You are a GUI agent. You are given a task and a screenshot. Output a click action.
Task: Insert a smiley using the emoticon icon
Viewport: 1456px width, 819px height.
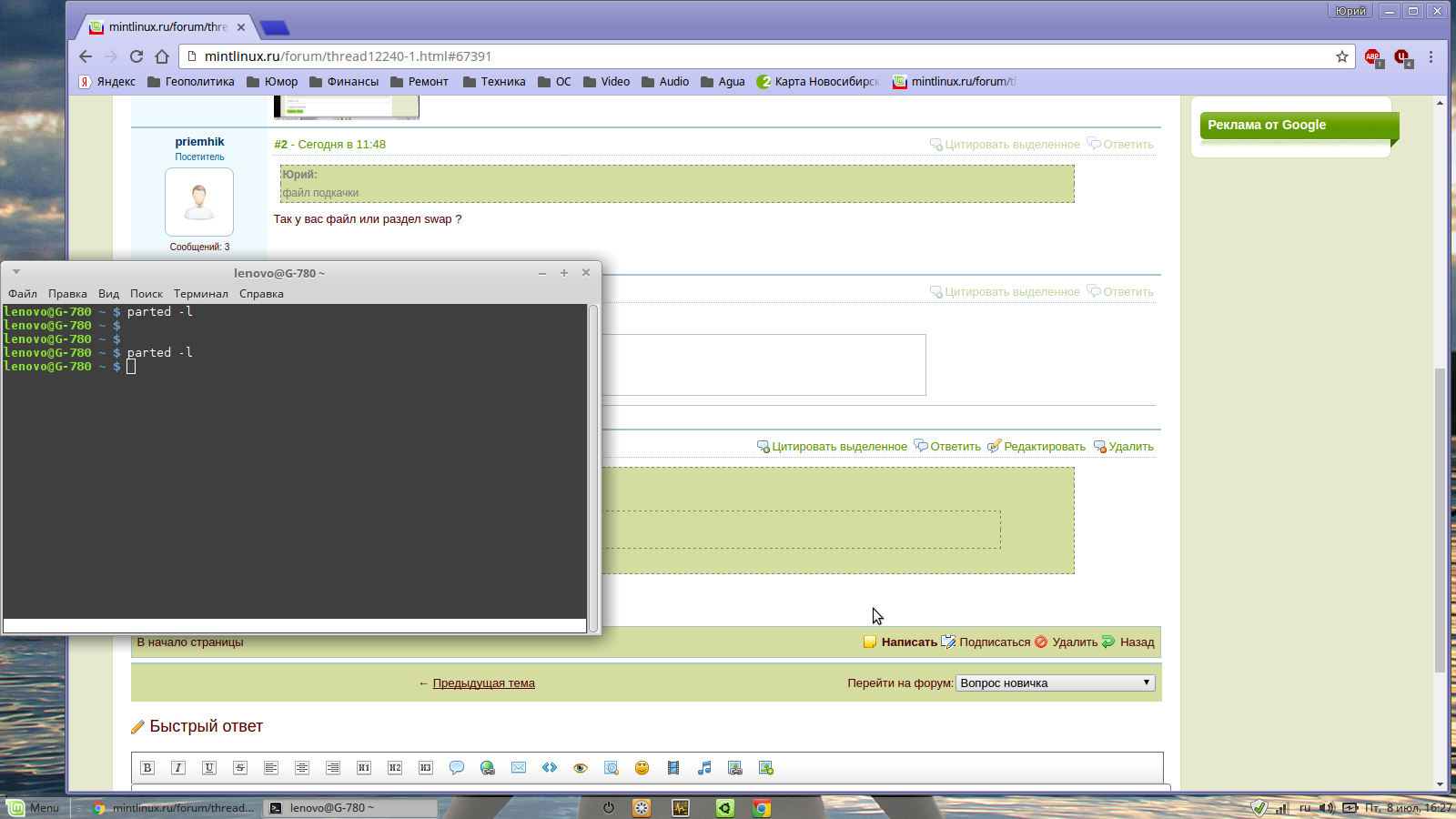[642, 768]
